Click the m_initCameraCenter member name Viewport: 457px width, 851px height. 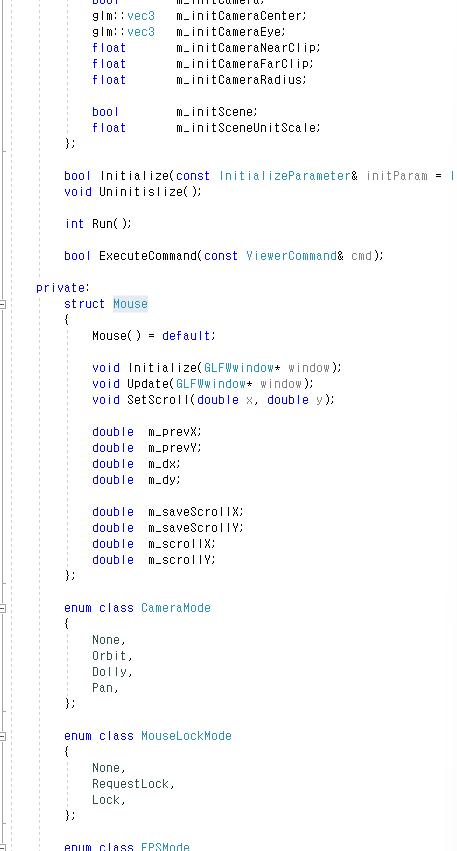[x=239, y=16]
